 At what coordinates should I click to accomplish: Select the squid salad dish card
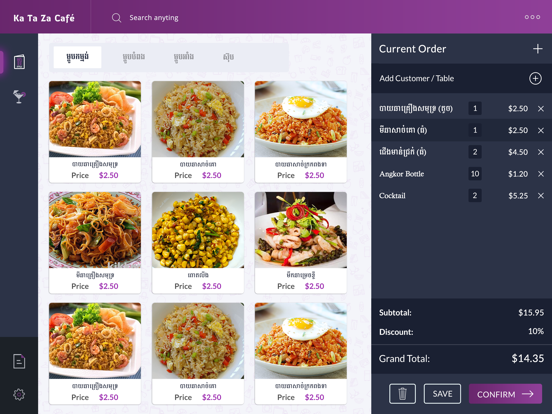[301, 243]
